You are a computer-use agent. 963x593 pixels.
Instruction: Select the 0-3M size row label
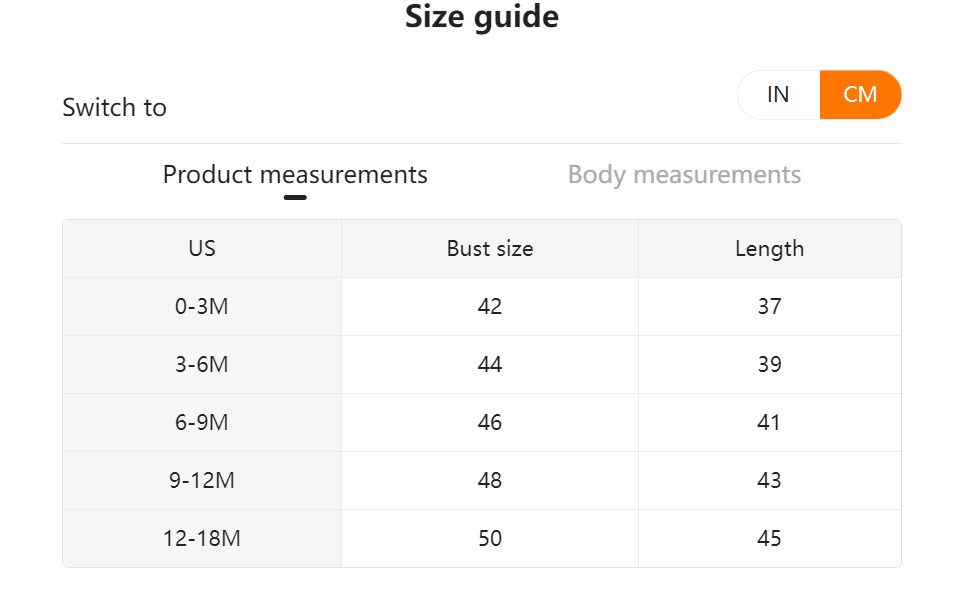[x=202, y=307]
